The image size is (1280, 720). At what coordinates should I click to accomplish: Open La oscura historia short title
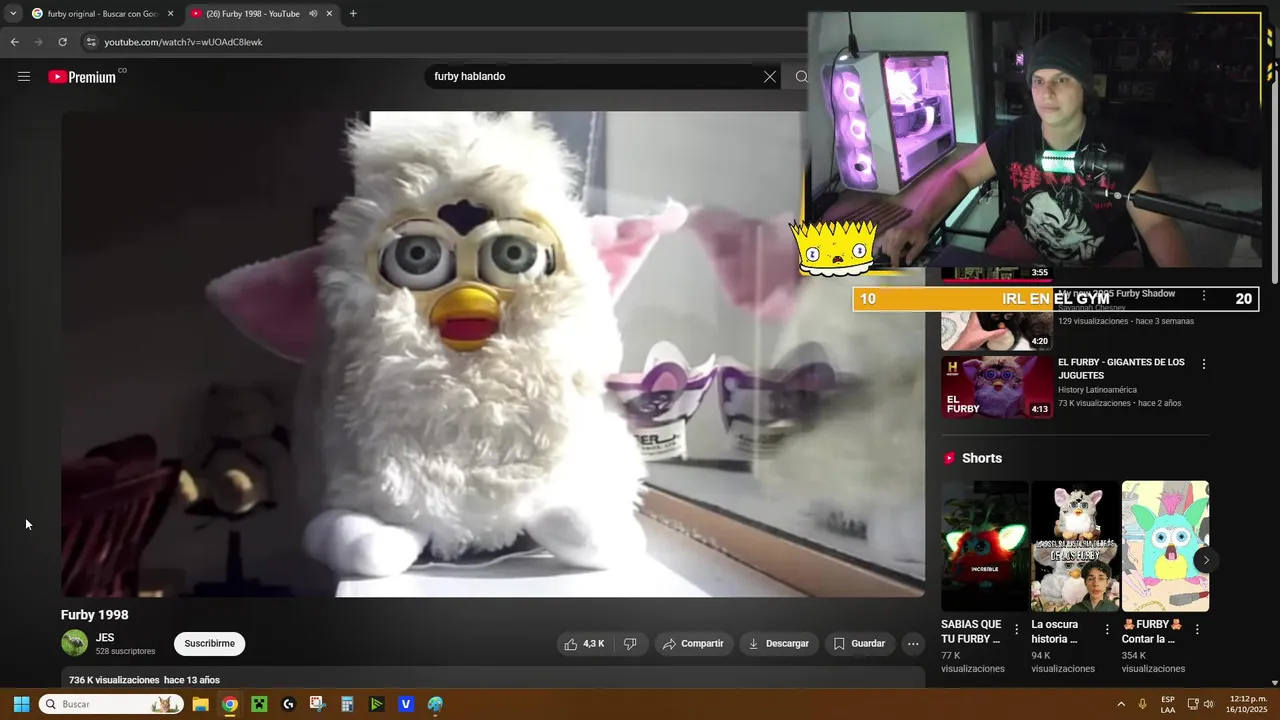1054,632
